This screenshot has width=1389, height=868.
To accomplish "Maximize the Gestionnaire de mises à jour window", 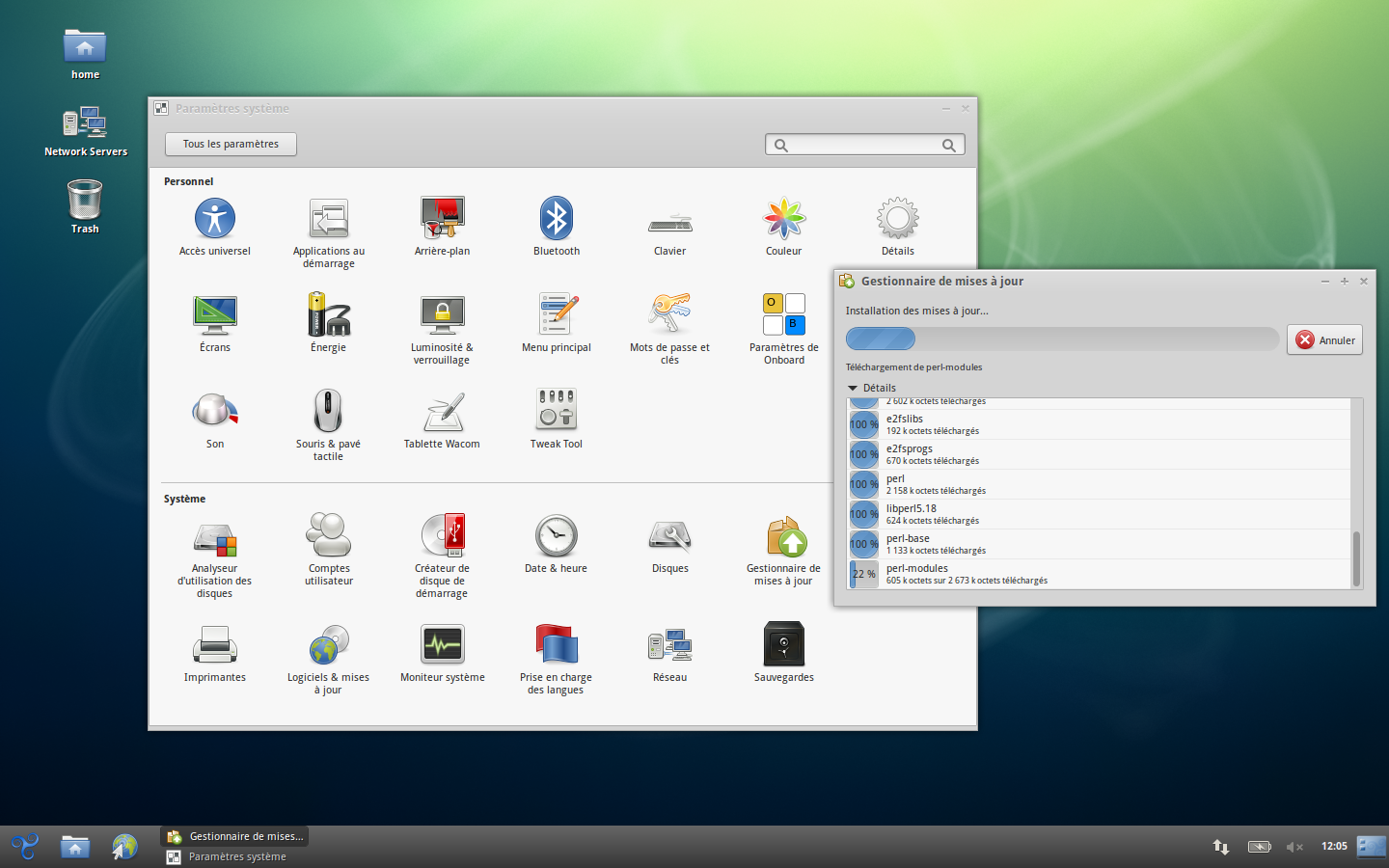I will 1344,282.
